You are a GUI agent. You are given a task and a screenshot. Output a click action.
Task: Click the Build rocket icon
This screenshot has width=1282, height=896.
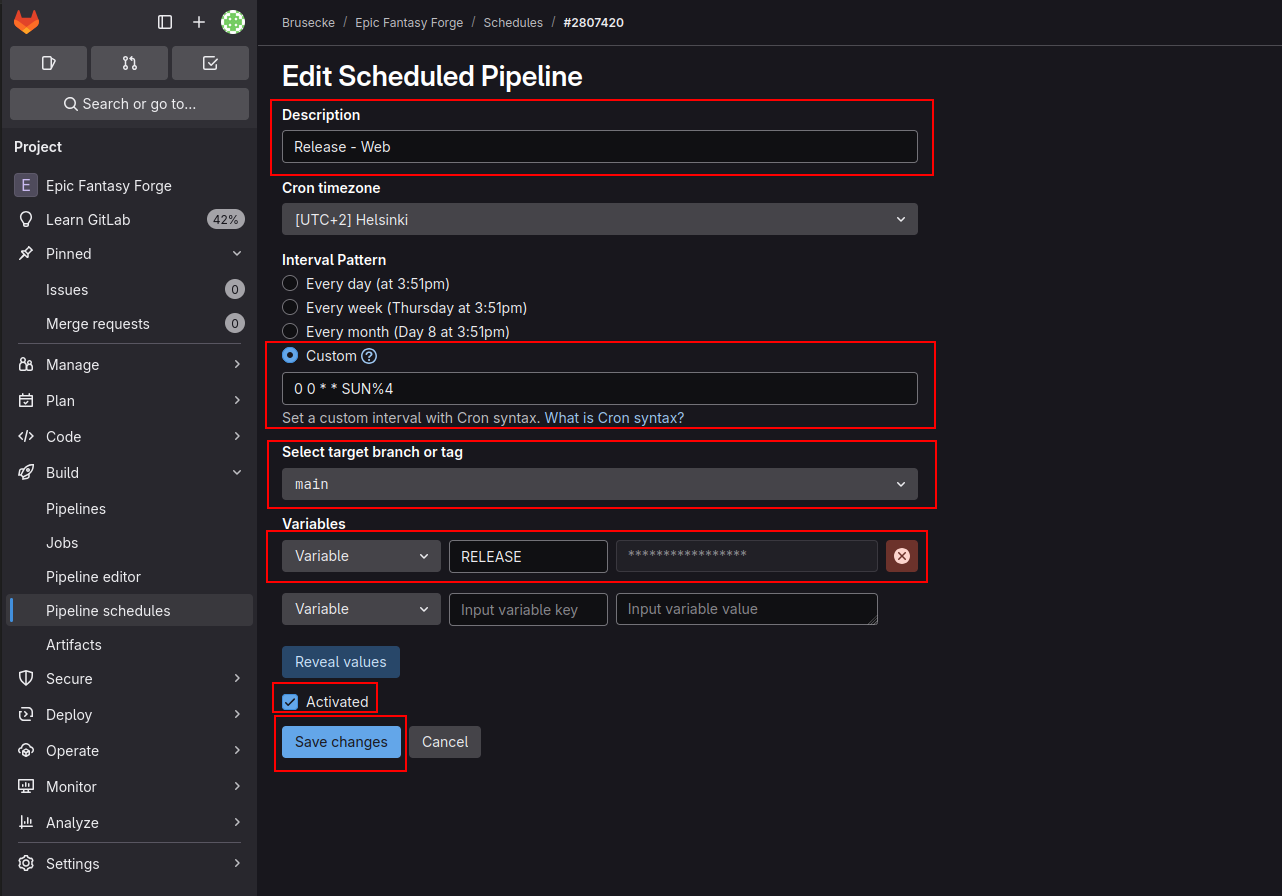(x=26, y=473)
